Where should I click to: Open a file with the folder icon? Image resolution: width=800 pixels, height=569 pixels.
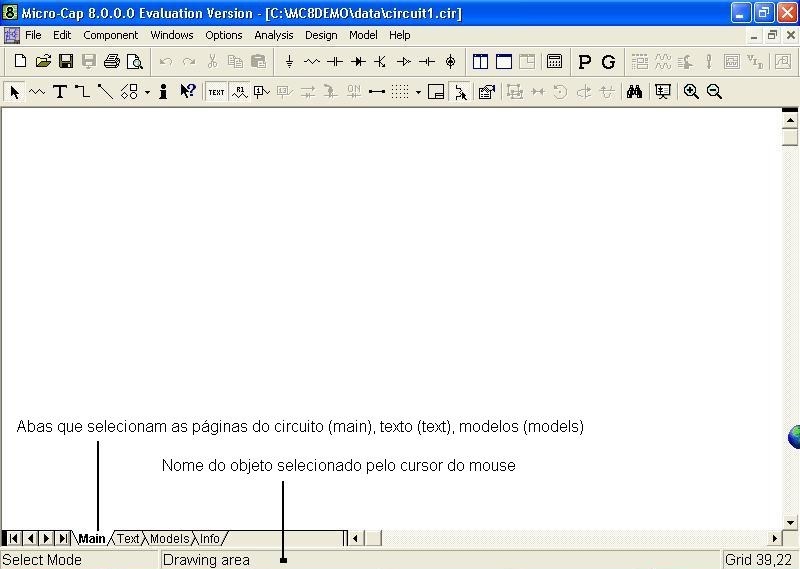[43, 61]
